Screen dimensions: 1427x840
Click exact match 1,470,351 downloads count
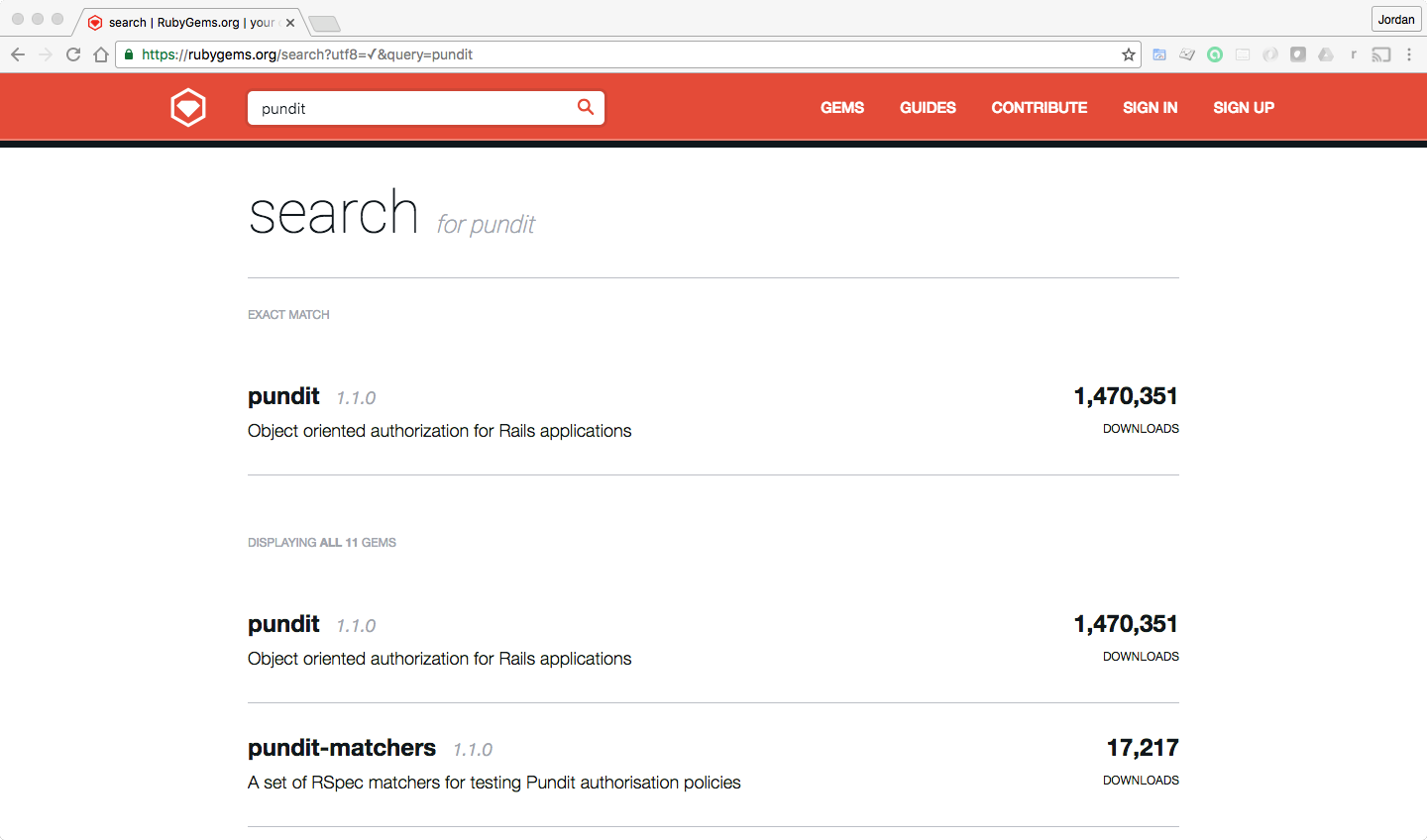(1126, 396)
